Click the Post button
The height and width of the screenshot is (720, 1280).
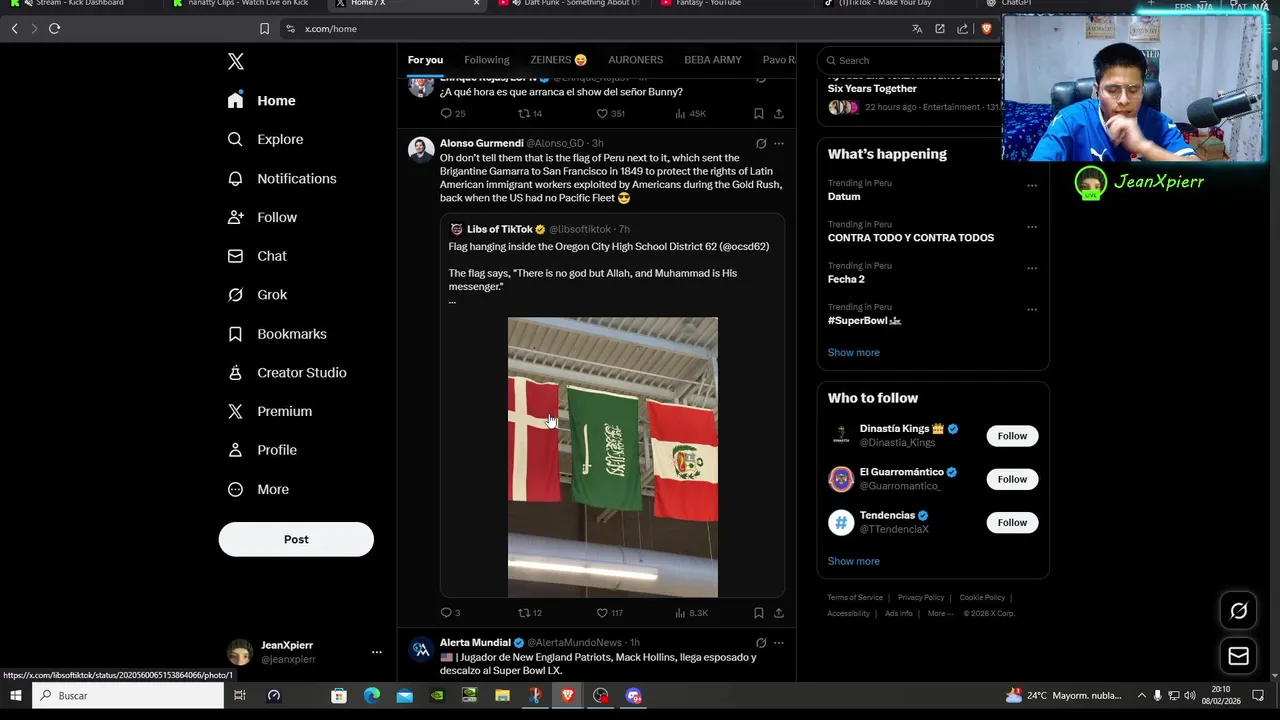[296, 540]
